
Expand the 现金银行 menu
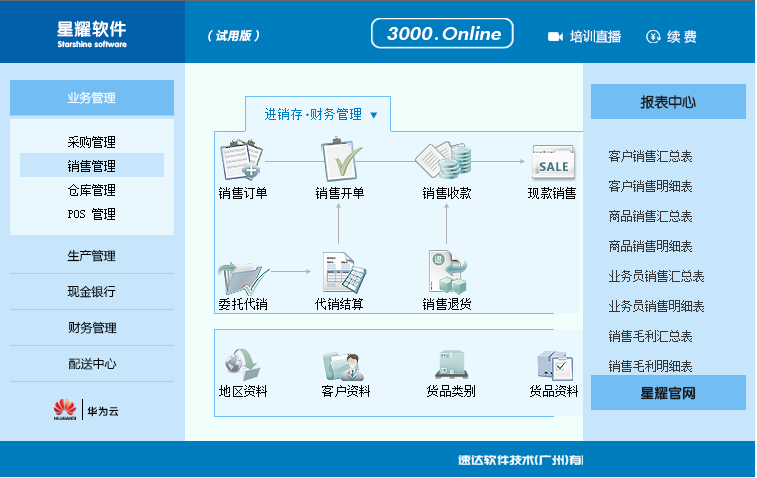[x=92, y=292]
